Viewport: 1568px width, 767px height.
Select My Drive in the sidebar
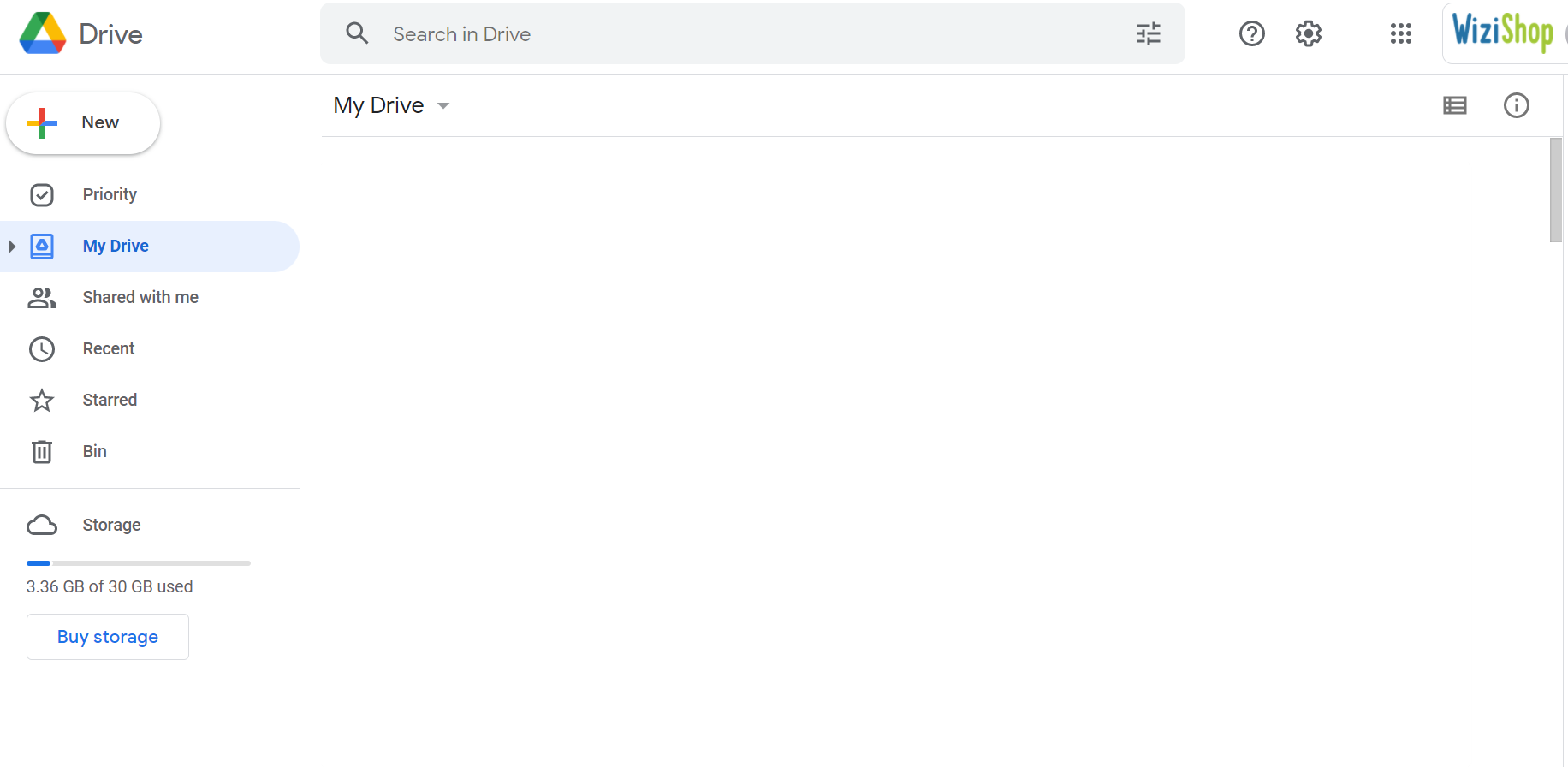150,247
